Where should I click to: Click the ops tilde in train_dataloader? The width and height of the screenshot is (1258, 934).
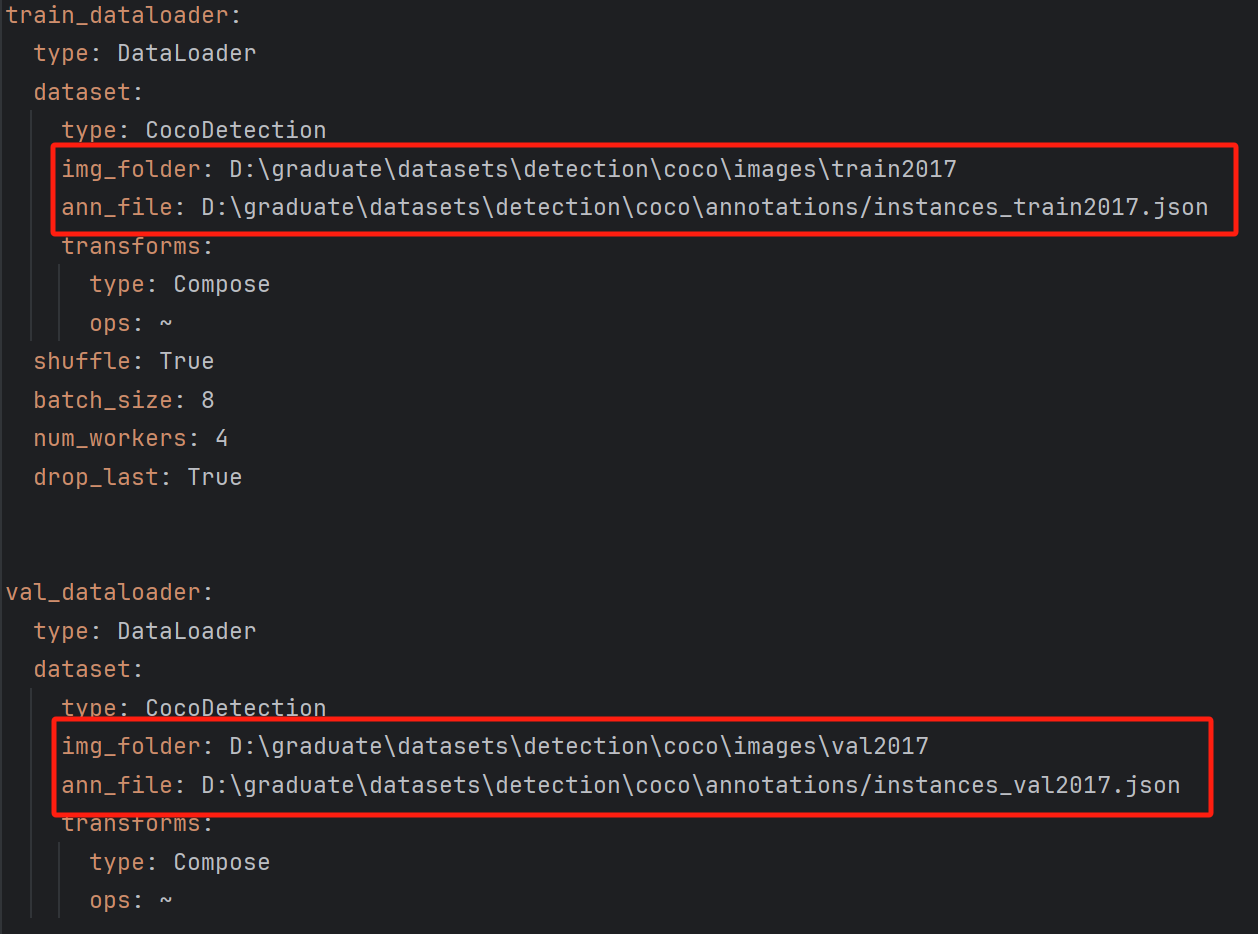pos(166,323)
